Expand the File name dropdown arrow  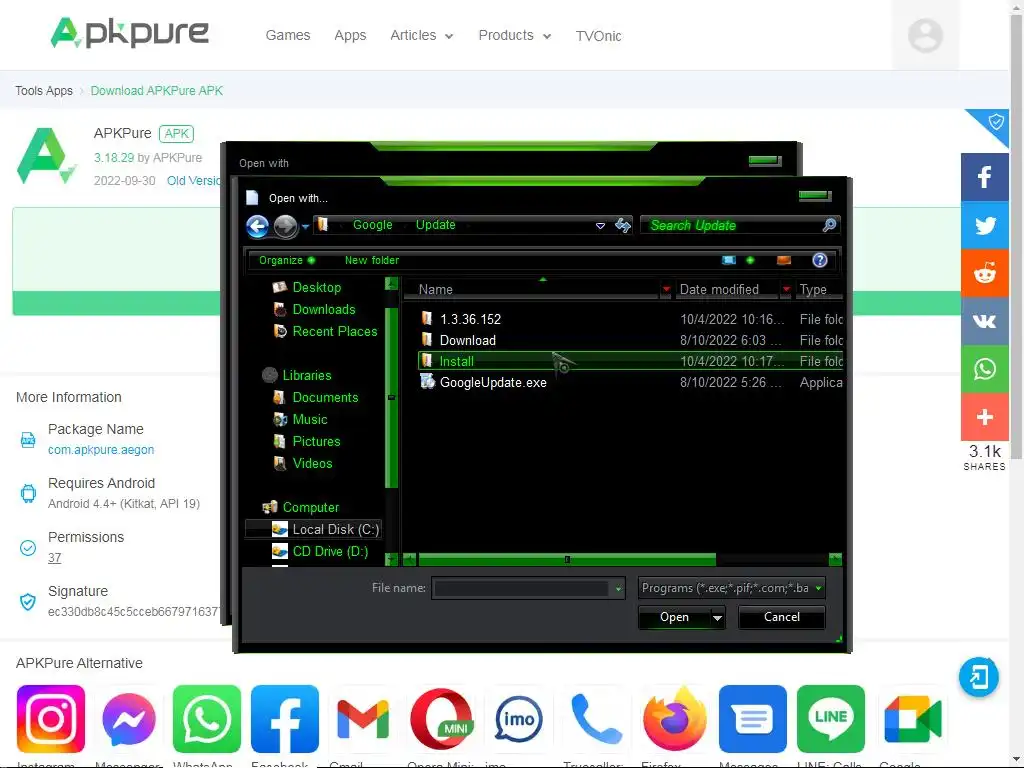[x=618, y=588]
